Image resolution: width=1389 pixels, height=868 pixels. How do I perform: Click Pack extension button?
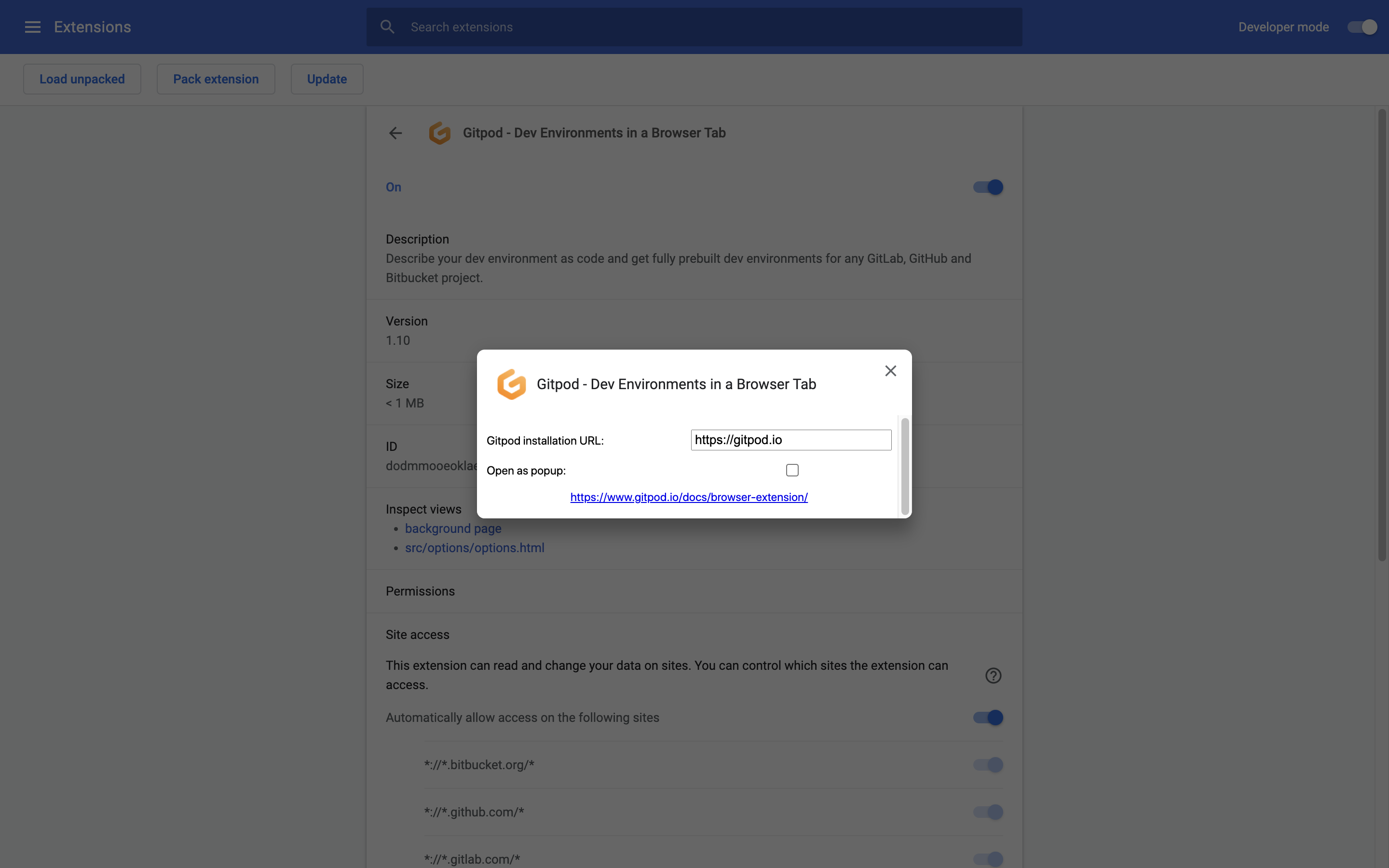(x=216, y=79)
